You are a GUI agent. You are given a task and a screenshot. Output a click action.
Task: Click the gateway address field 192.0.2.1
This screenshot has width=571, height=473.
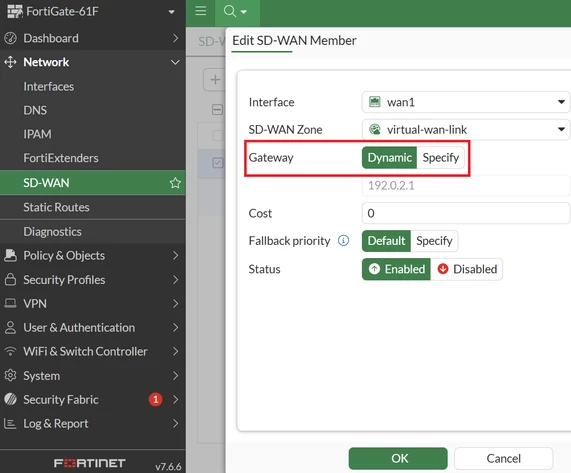point(466,186)
